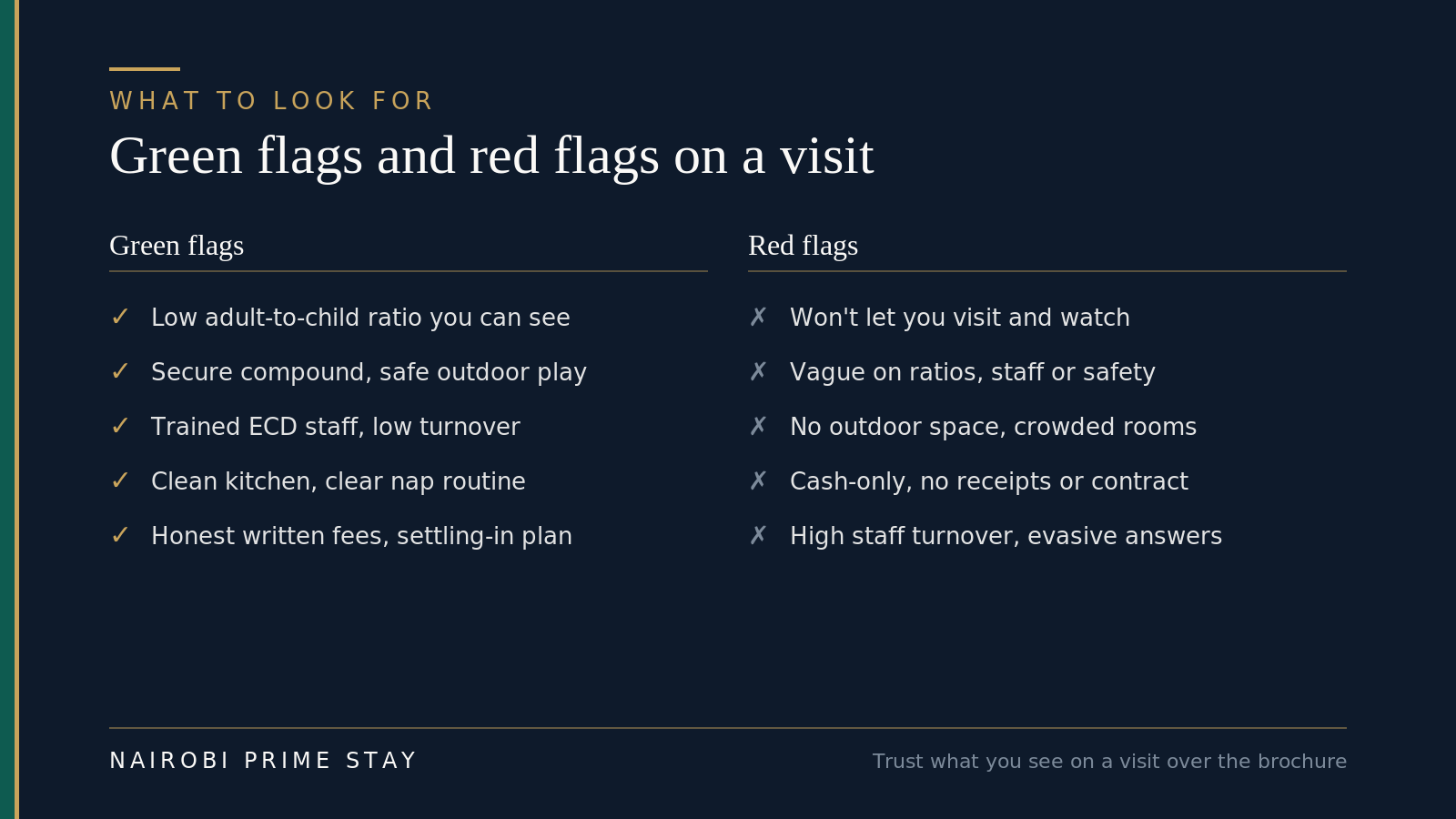Click the X mark beside High staff turnover
This screenshot has width=1456, height=819.
tap(758, 536)
